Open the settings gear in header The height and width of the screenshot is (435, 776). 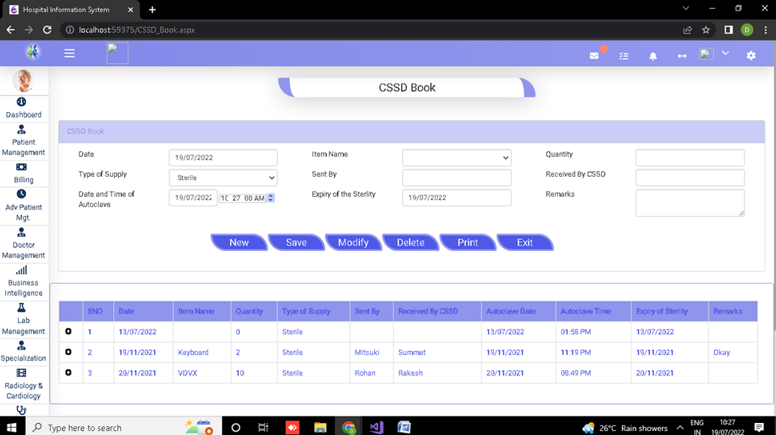[751, 55]
